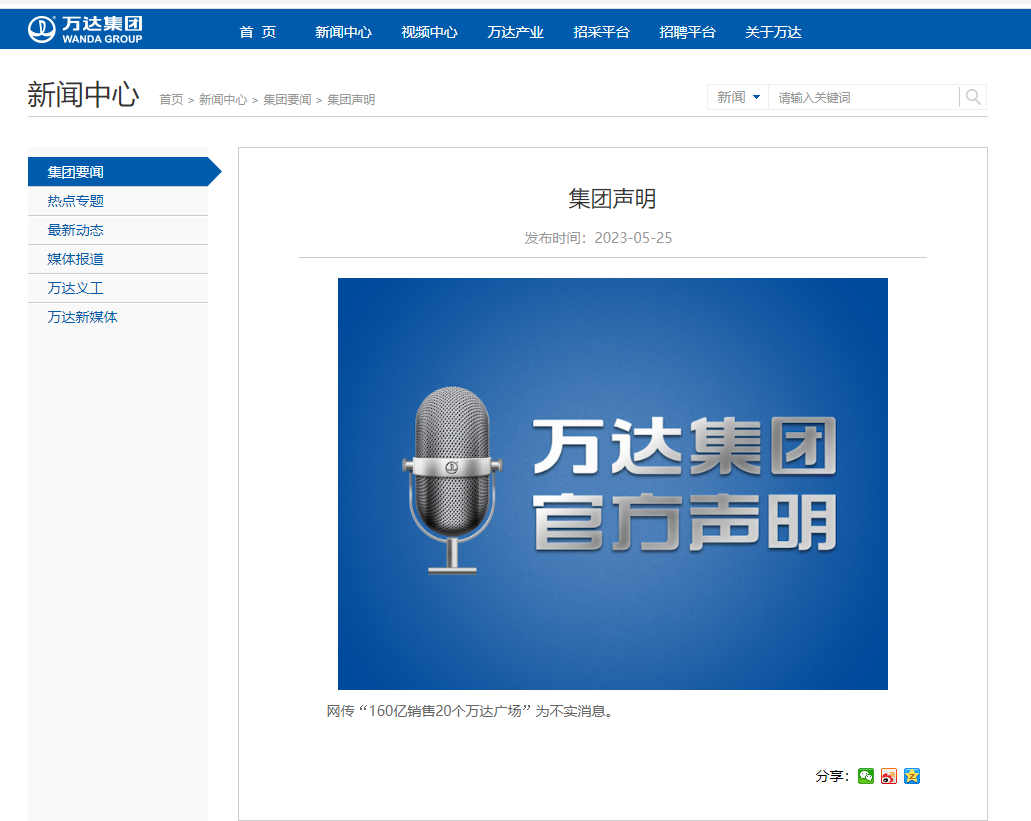Screen dimensions: 1031x821
Task: Select 最新动态 in the sidebar
Action: pos(118,230)
